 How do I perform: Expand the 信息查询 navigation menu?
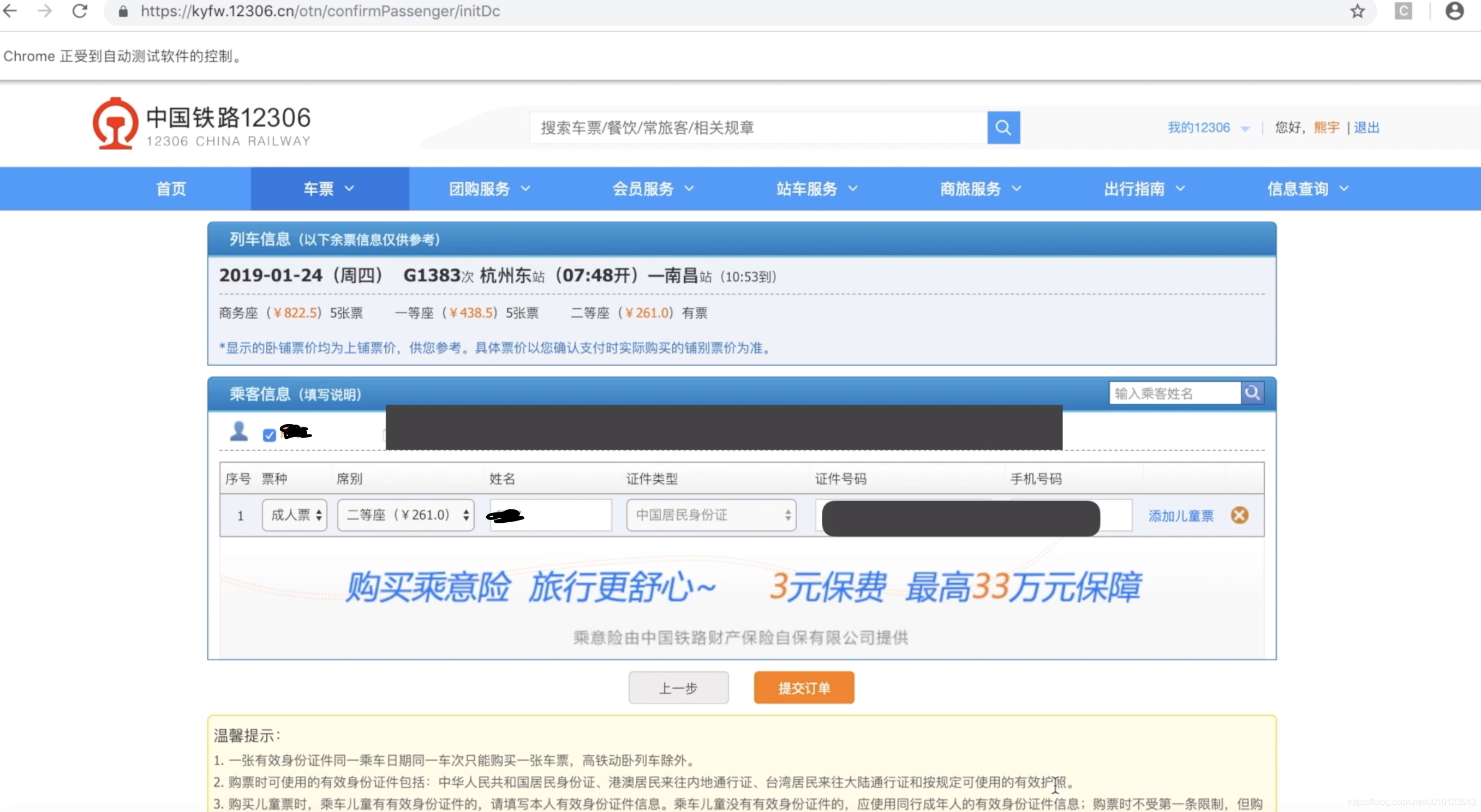[1308, 189]
